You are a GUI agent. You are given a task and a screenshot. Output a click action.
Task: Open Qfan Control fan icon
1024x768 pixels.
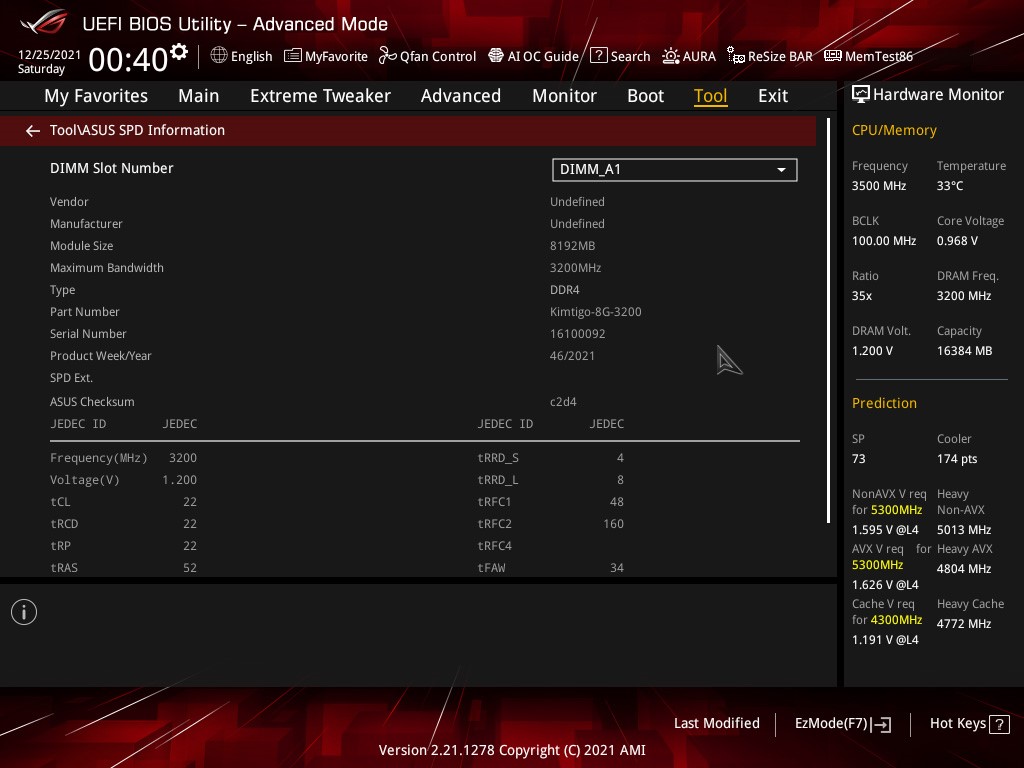(x=387, y=56)
